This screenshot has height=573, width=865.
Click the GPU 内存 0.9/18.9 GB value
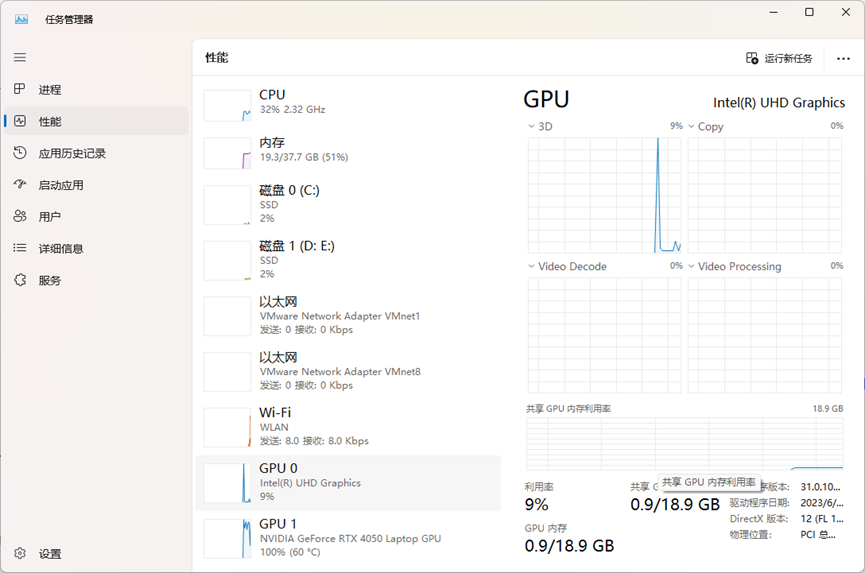pos(569,545)
